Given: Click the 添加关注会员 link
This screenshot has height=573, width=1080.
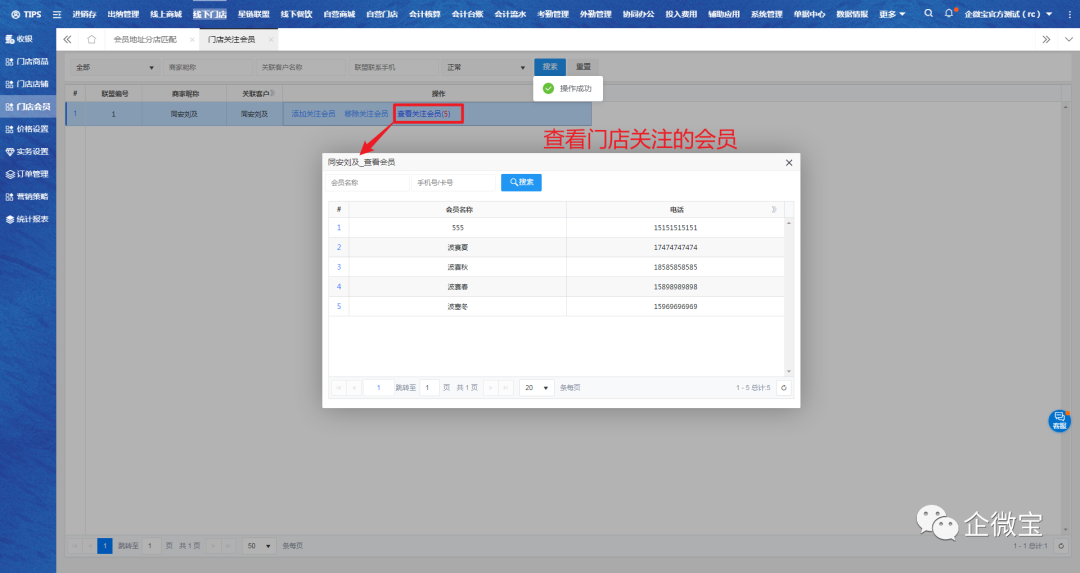Looking at the screenshot, I should click(312, 114).
